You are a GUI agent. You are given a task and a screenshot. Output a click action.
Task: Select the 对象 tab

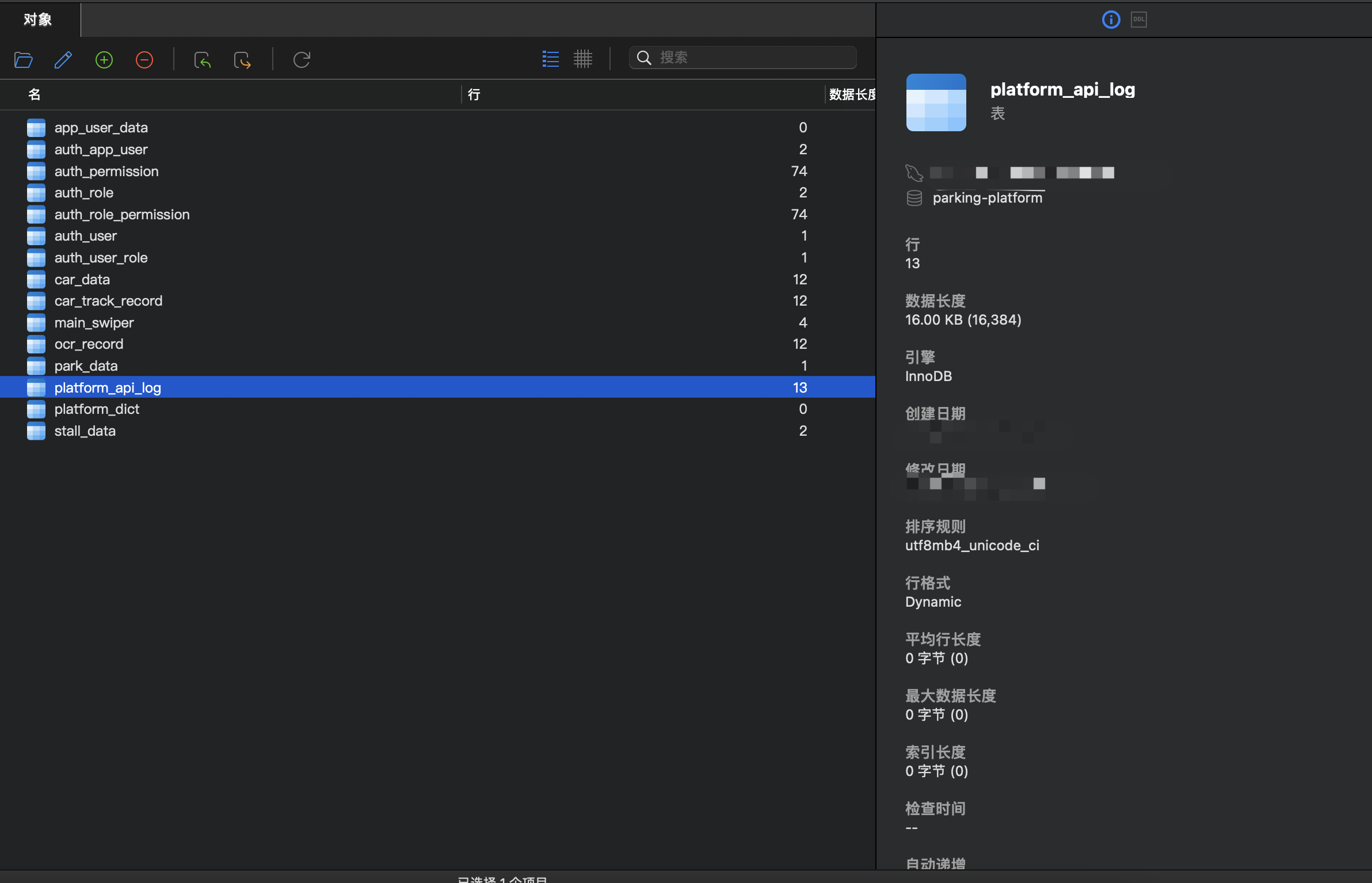[x=38, y=20]
